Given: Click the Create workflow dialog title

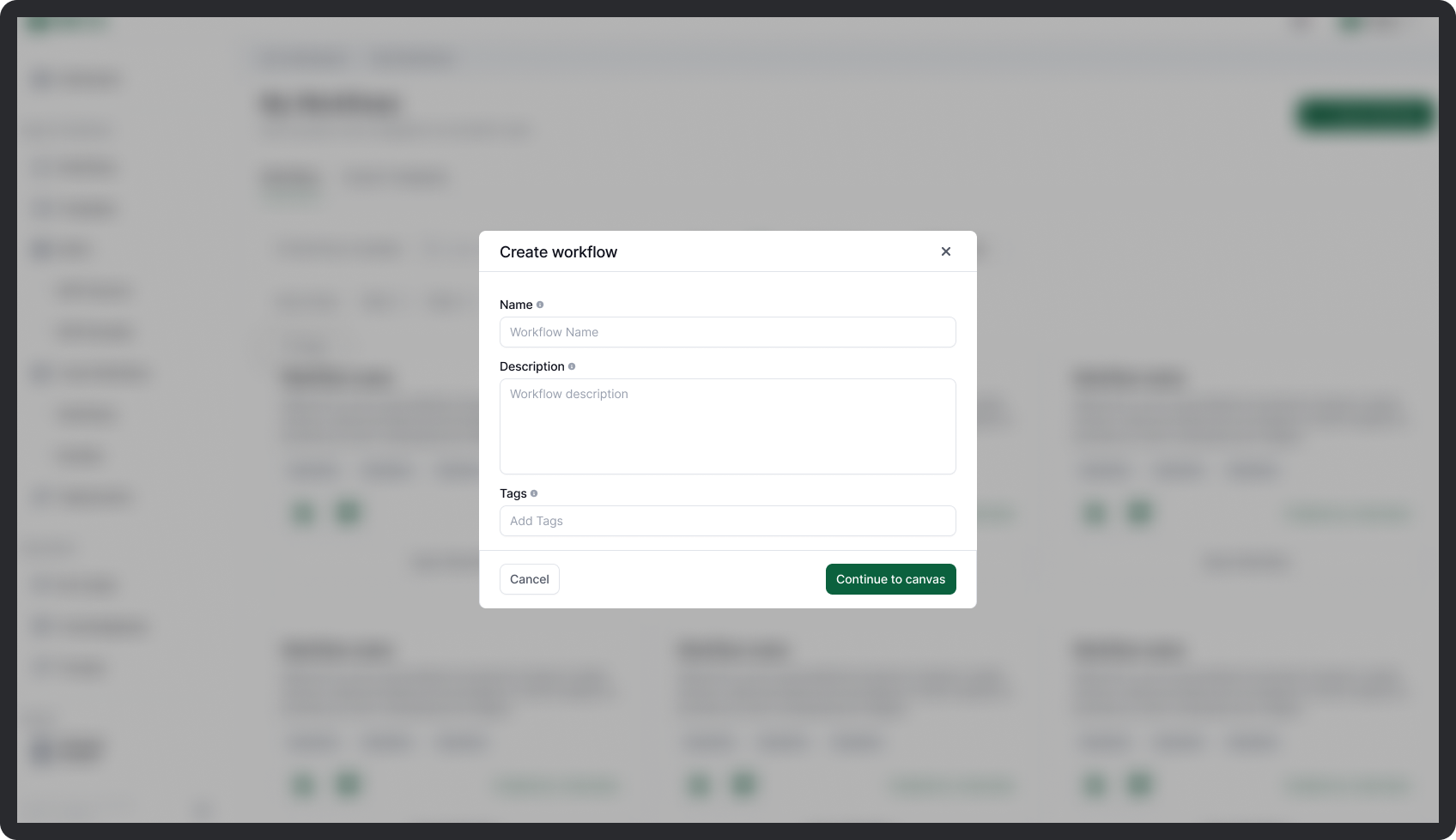Looking at the screenshot, I should click(558, 252).
